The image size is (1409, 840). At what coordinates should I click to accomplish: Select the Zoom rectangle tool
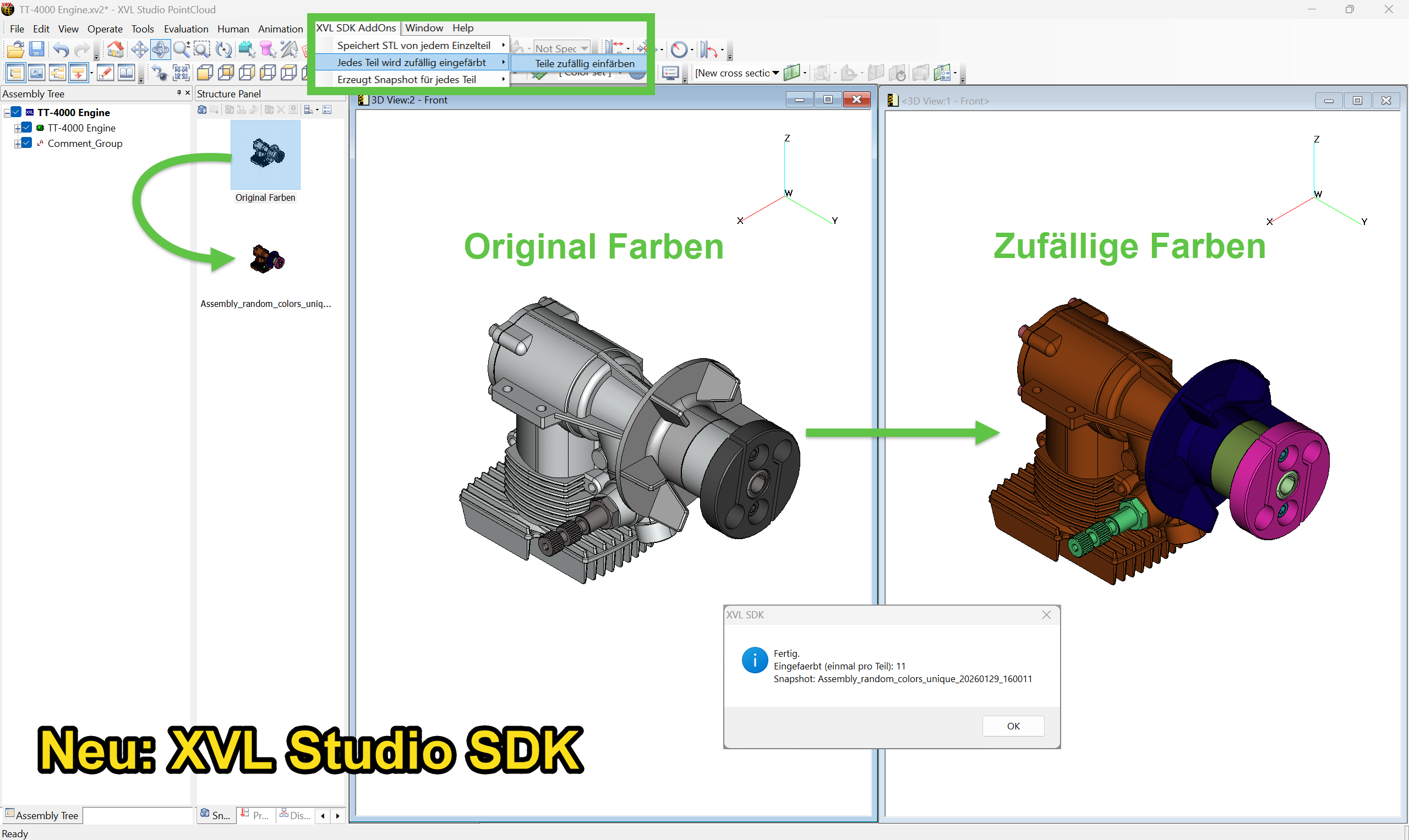tap(201, 50)
